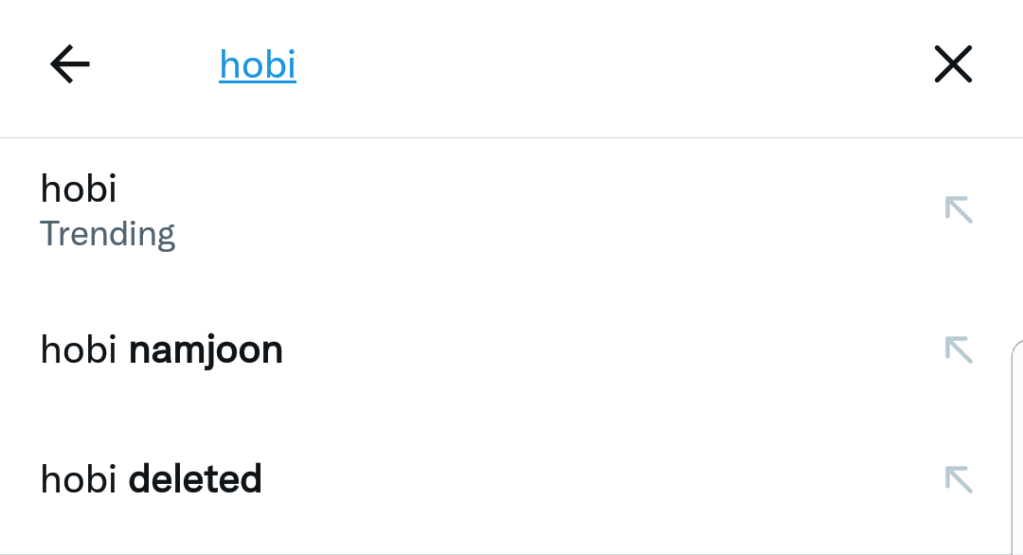Image resolution: width=1023 pixels, height=555 pixels.
Task: Click blank space in the 'hobi deleted' row
Action: (600, 479)
